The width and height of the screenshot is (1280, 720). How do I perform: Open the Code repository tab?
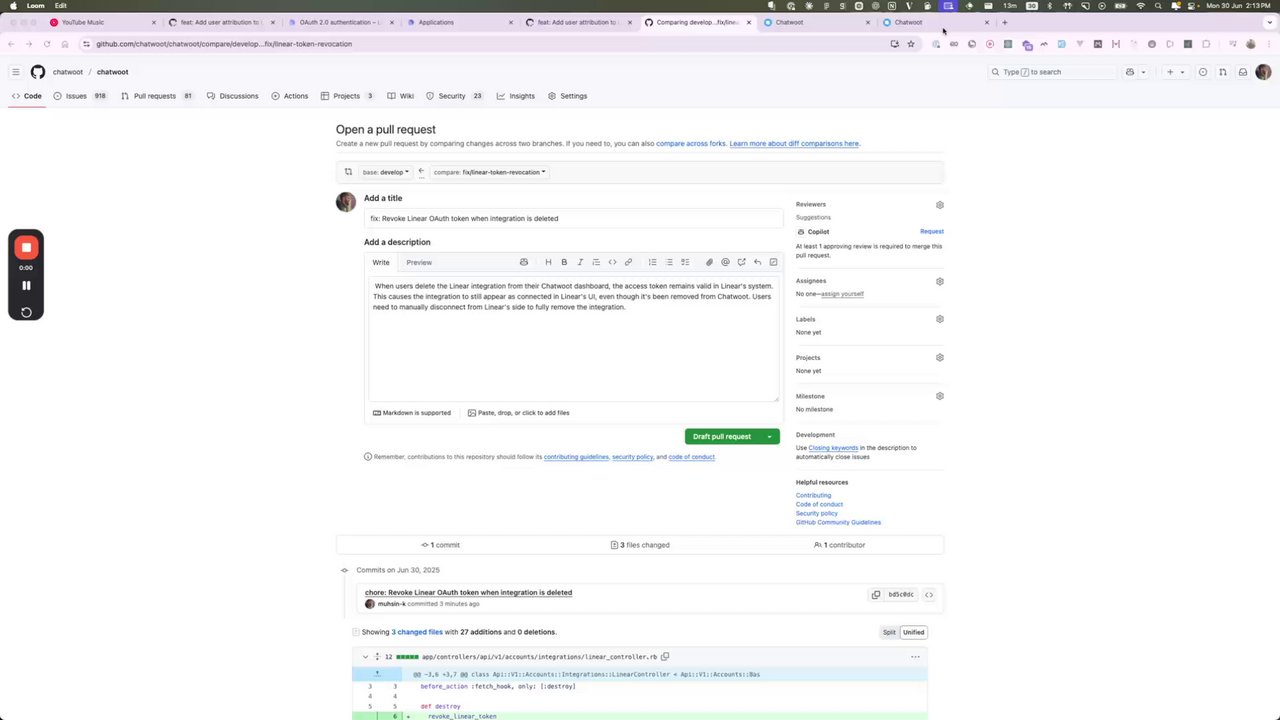[27, 96]
